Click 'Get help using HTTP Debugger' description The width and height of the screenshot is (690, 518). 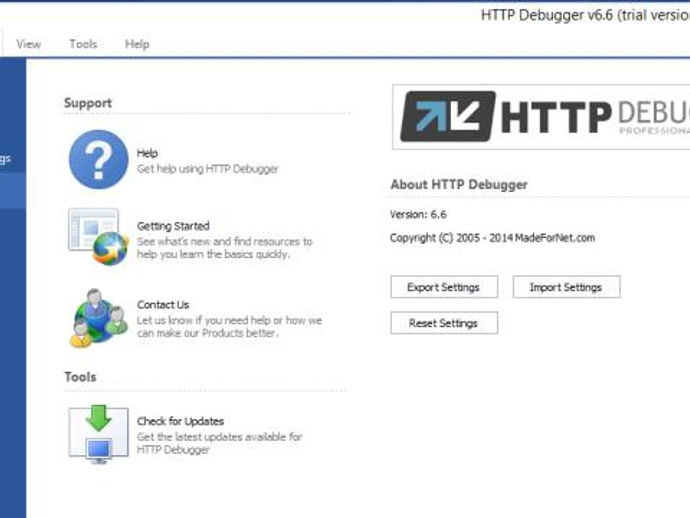click(x=208, y=169)
